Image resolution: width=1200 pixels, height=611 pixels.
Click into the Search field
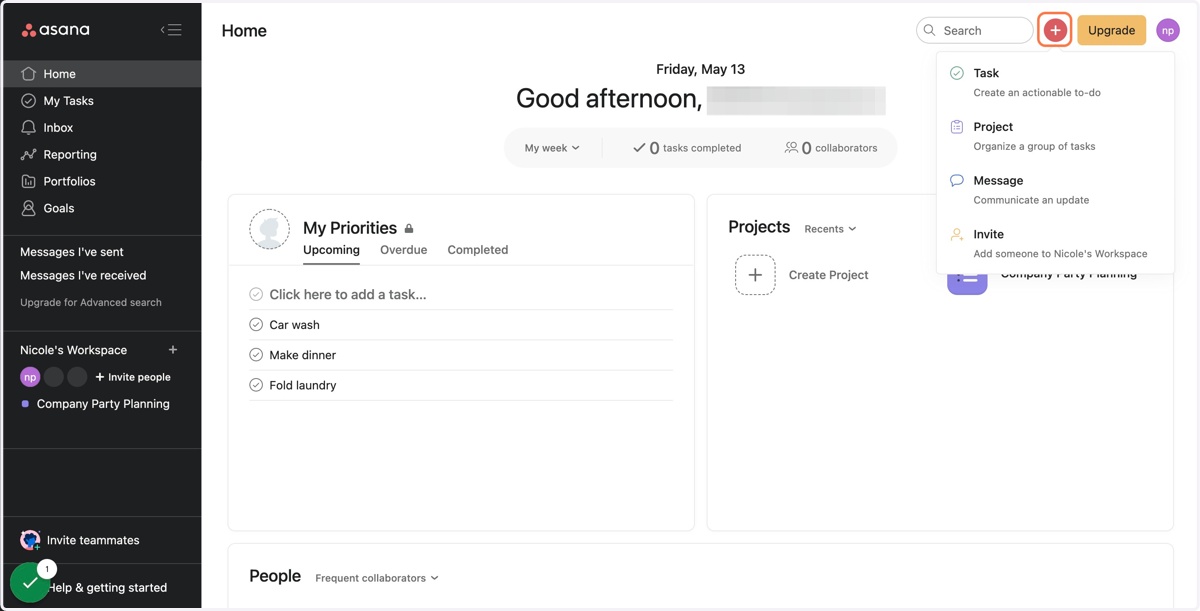pos(975,31)
